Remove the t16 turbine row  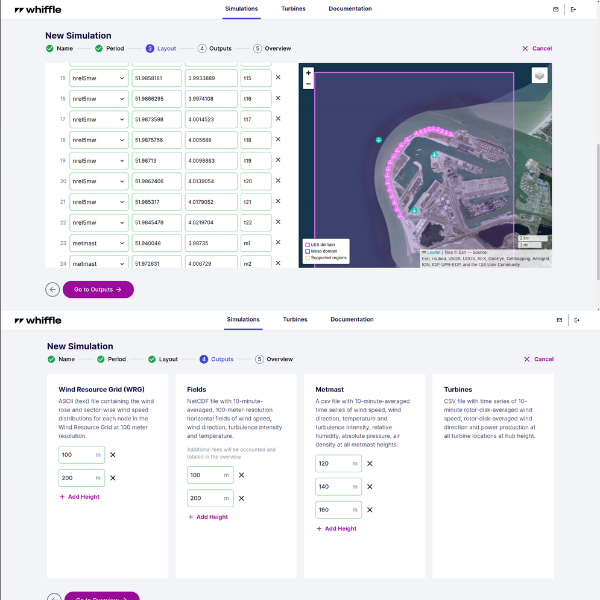[x=278, y=98]
